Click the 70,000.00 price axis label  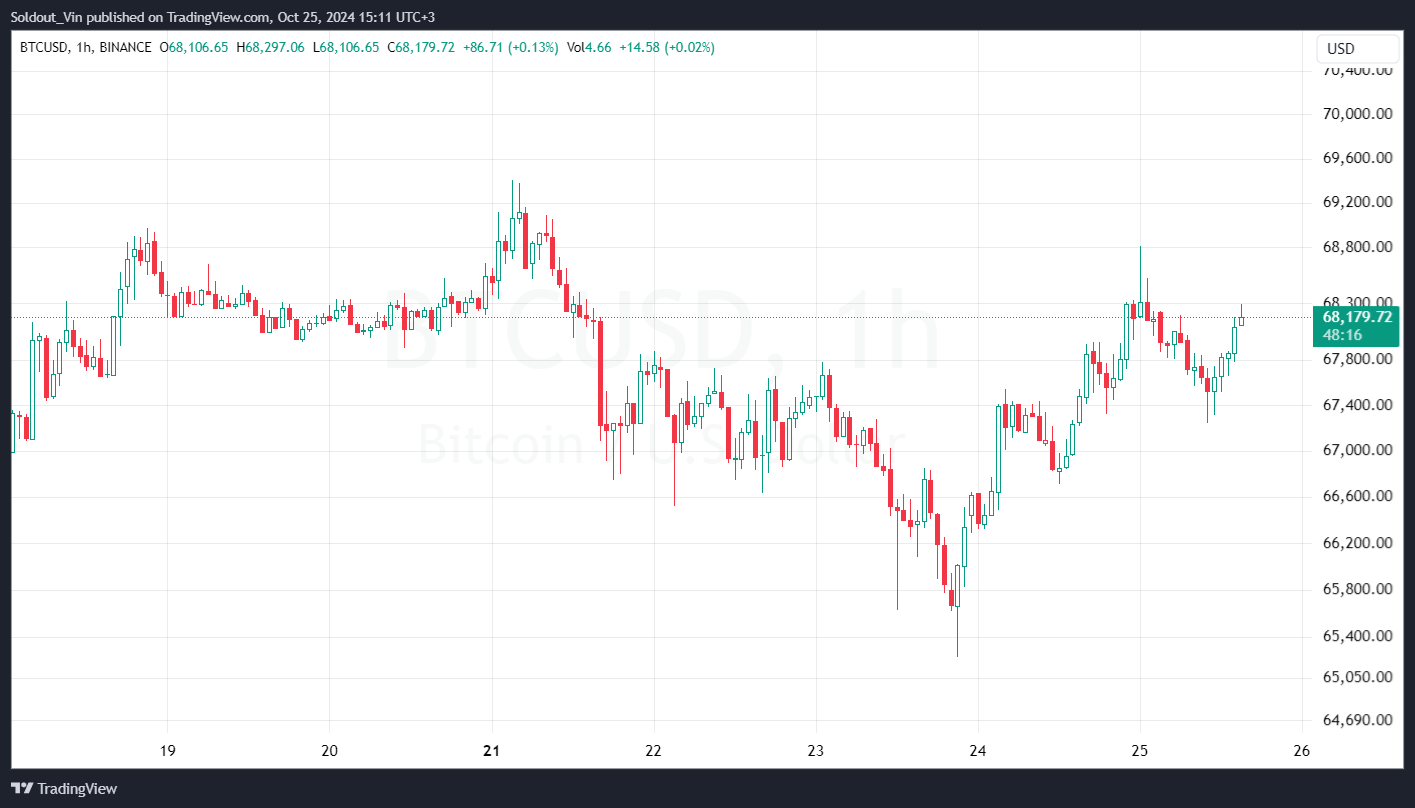click(1358, 114)
